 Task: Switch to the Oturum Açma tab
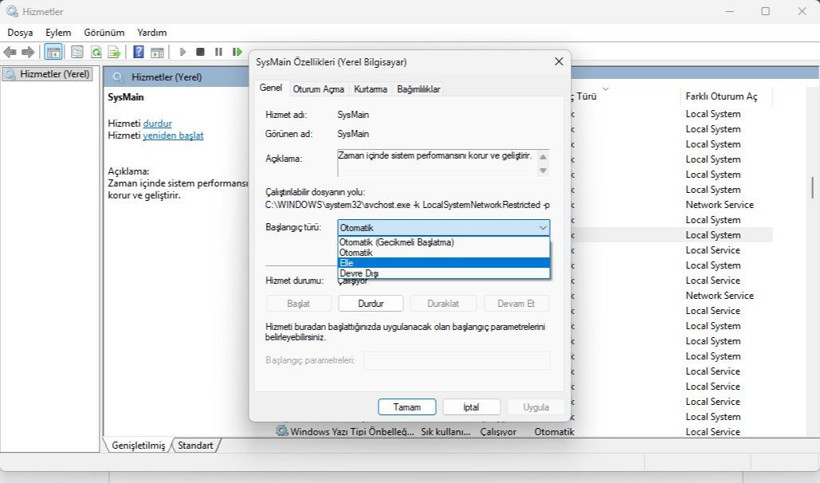click(x=318, y=89)
